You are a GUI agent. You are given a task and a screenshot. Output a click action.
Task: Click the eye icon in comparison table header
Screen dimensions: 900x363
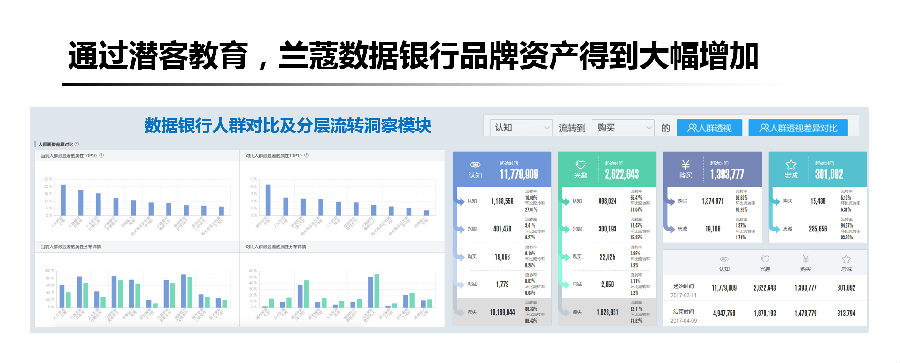click(x=724, y=259)
